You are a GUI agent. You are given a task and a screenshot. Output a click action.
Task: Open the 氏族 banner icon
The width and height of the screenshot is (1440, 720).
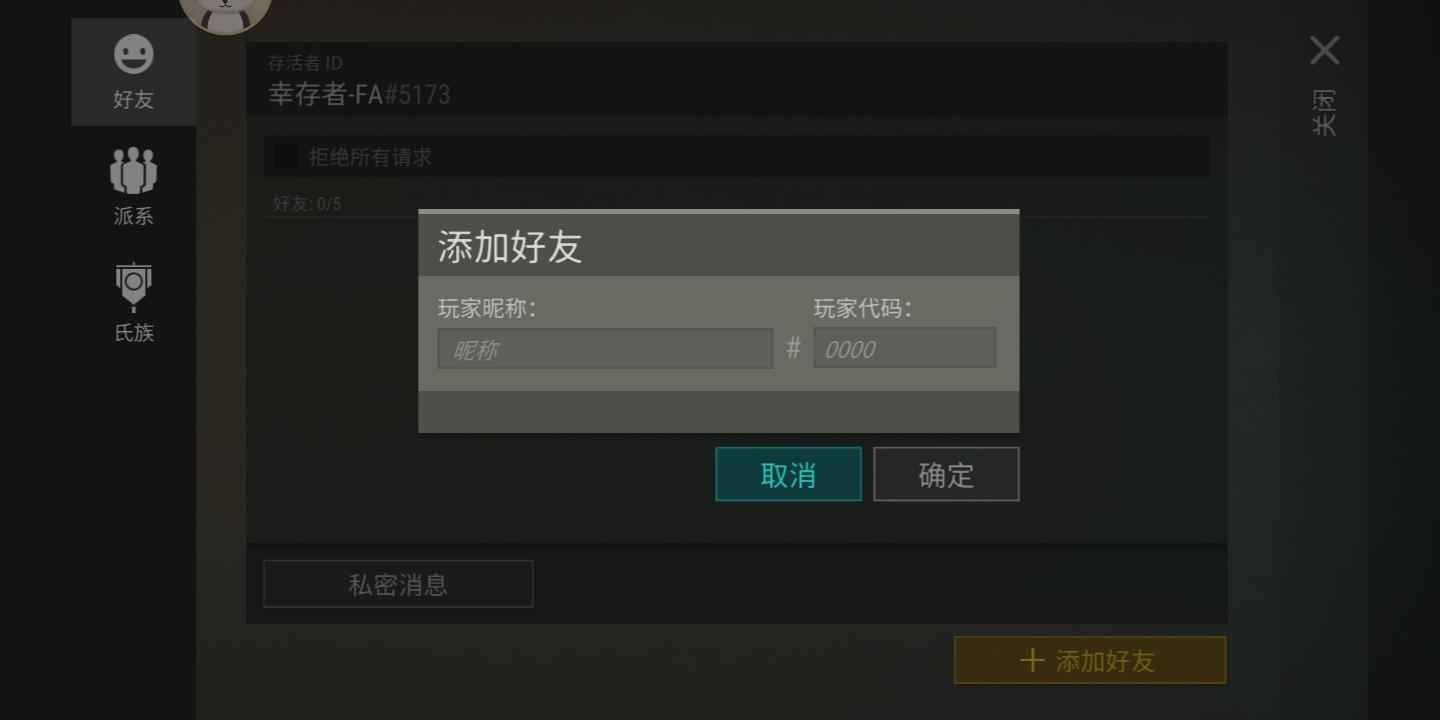(x=133, y=287)
